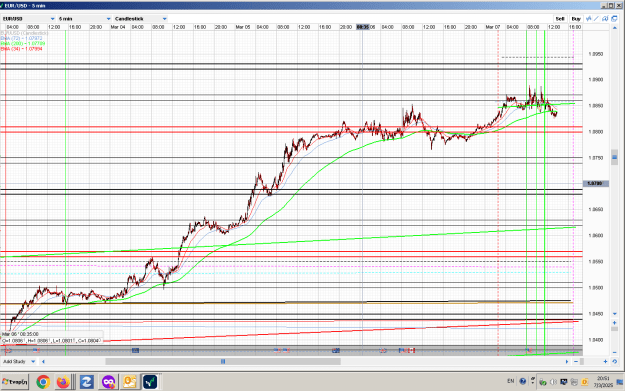Click the reset chart view icon
This screenshot has height=391, width=625.
click(614, 362)
